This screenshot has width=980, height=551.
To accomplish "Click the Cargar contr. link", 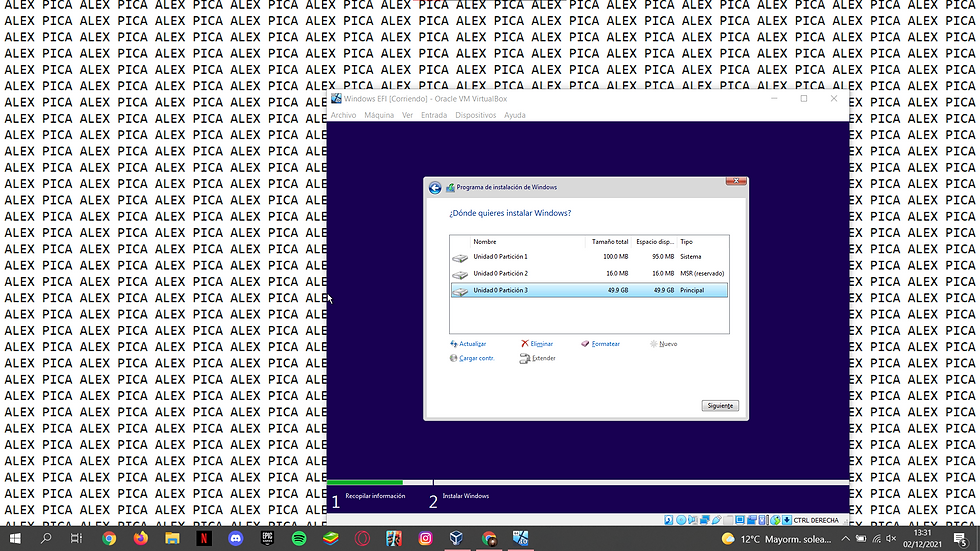I will [477, 358].
